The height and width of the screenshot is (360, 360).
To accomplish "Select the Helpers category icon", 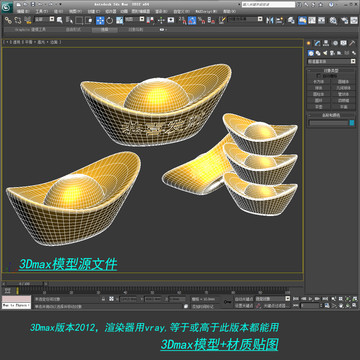I will pyautogui.click(x=339, y=53).
